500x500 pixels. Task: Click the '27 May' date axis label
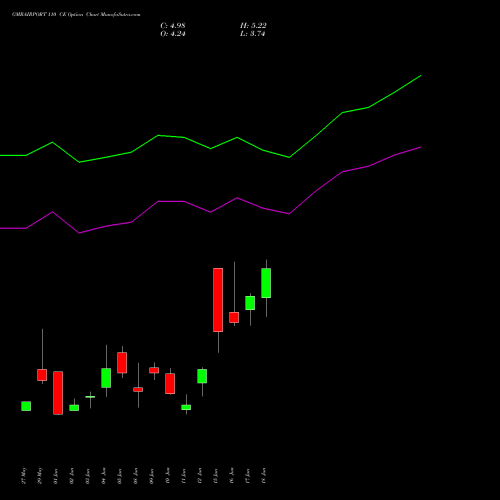[24, 476]
